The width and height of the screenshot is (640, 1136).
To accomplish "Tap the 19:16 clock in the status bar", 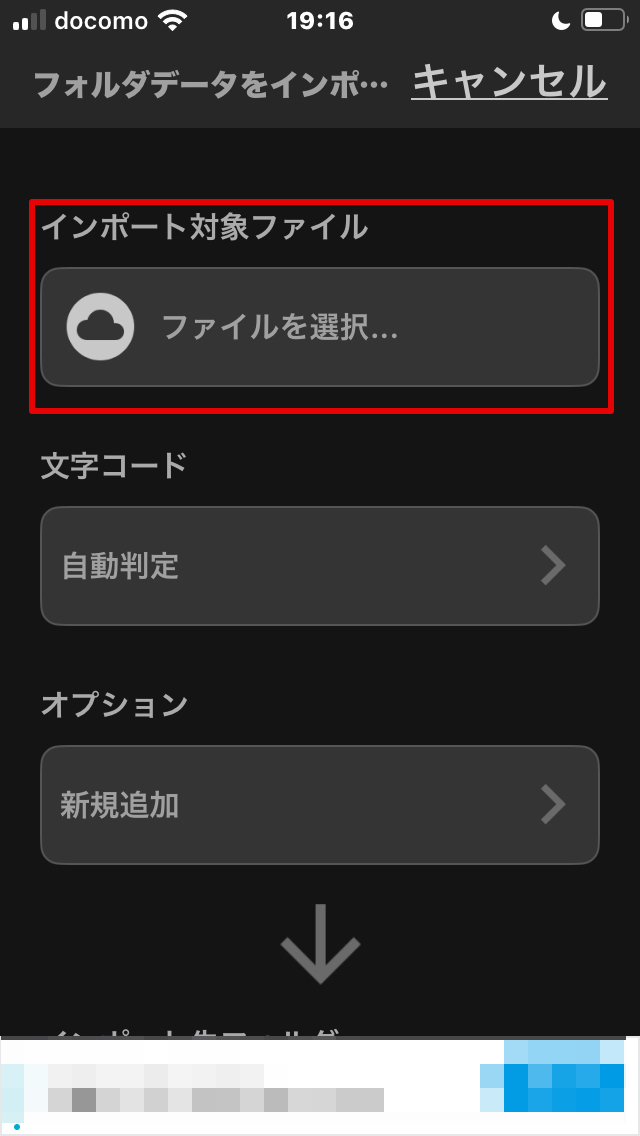I will 320,21.
